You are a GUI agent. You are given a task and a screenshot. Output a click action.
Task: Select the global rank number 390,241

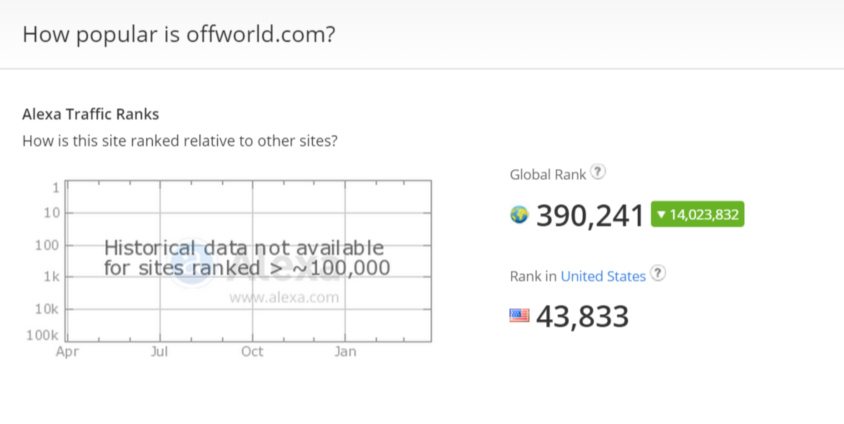click(590, 216)
